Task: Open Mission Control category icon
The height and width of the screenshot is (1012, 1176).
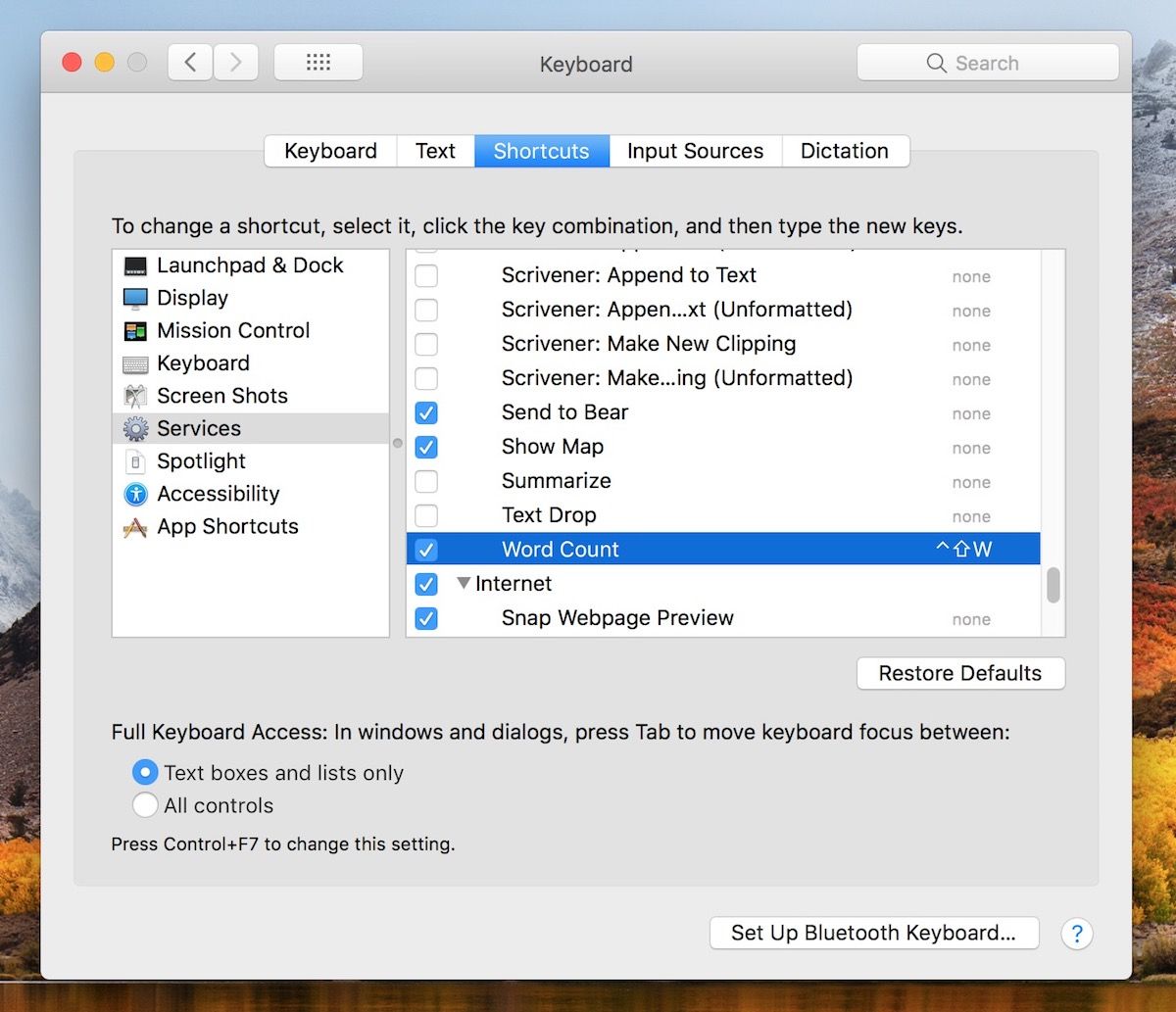Action: tap(135, 331)
